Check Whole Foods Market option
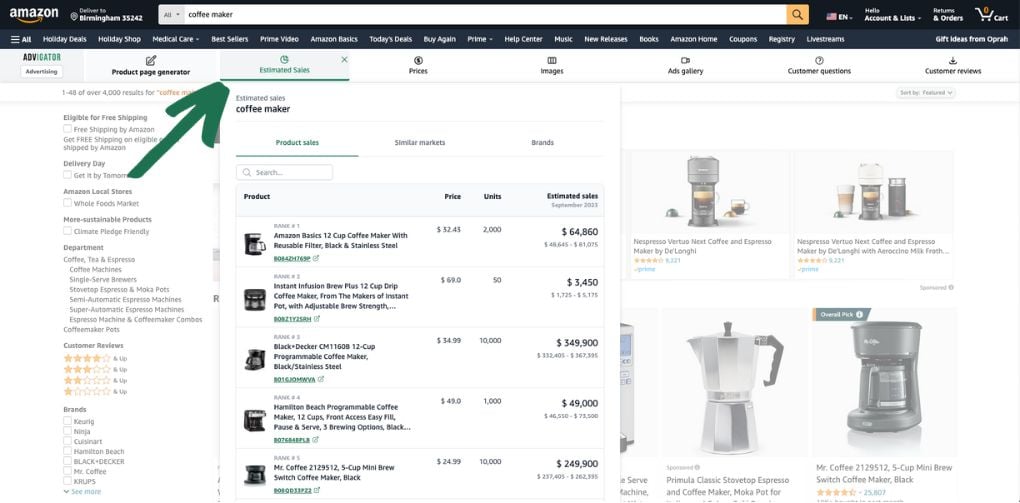 click(x=68, y=203)
